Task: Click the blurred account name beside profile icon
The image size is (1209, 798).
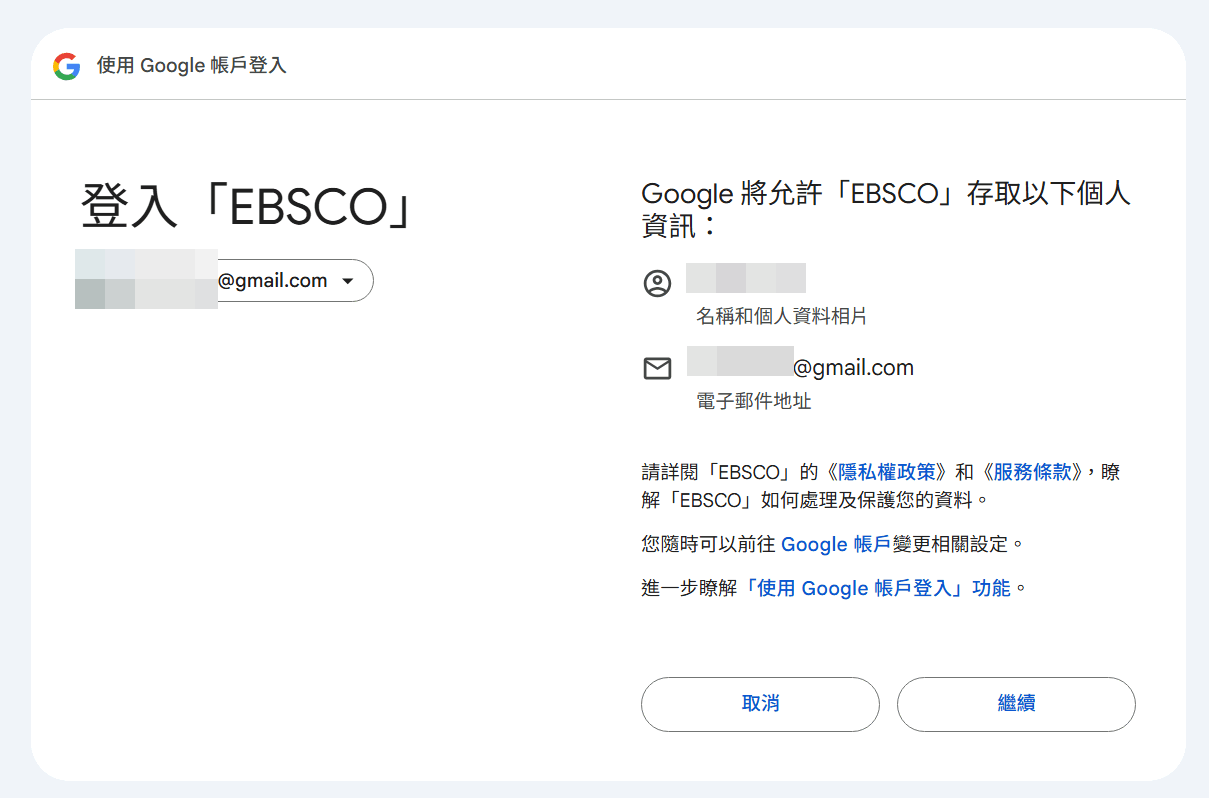Action: [746, 278]
